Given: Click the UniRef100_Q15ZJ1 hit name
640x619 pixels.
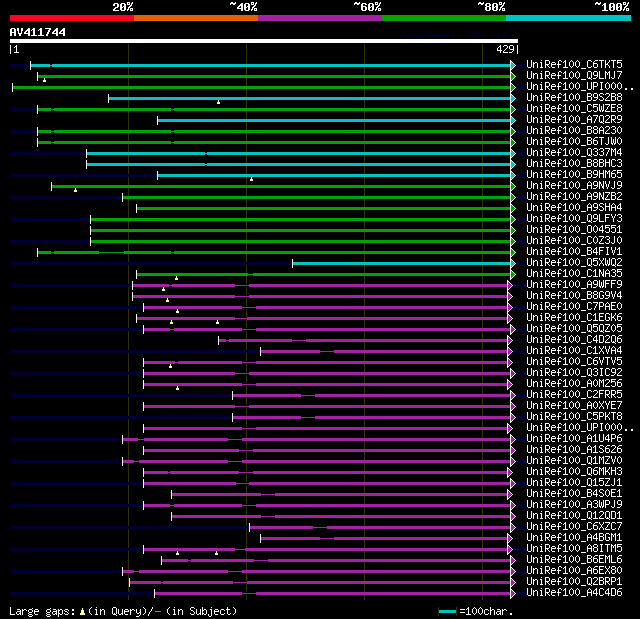Looking at the screenshot, I should (574, 483).
